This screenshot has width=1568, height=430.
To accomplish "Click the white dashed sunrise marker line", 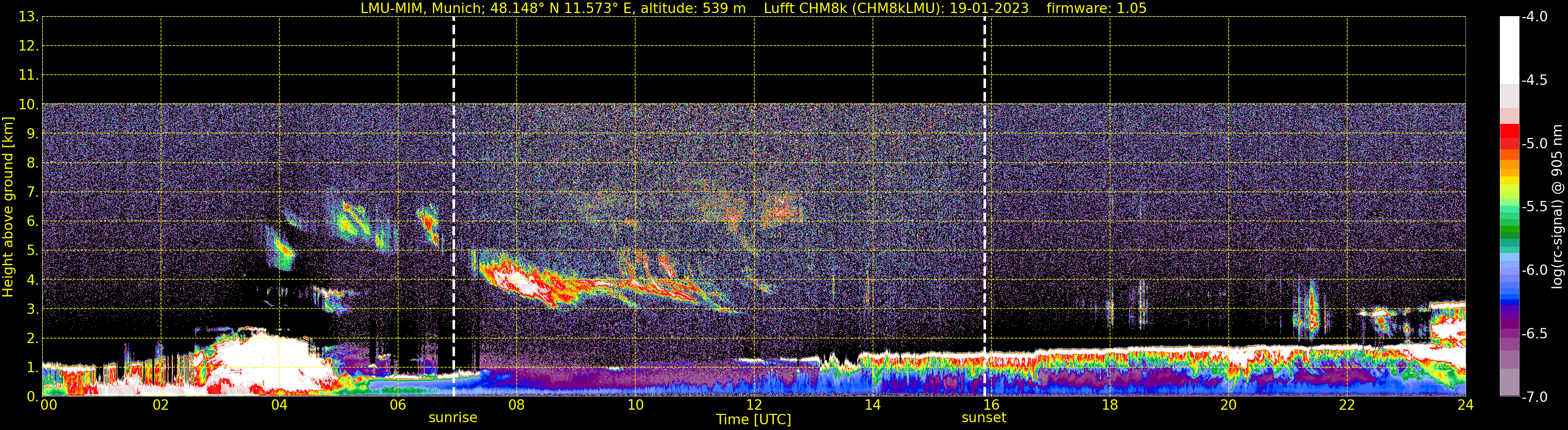I will pos(453,207).
